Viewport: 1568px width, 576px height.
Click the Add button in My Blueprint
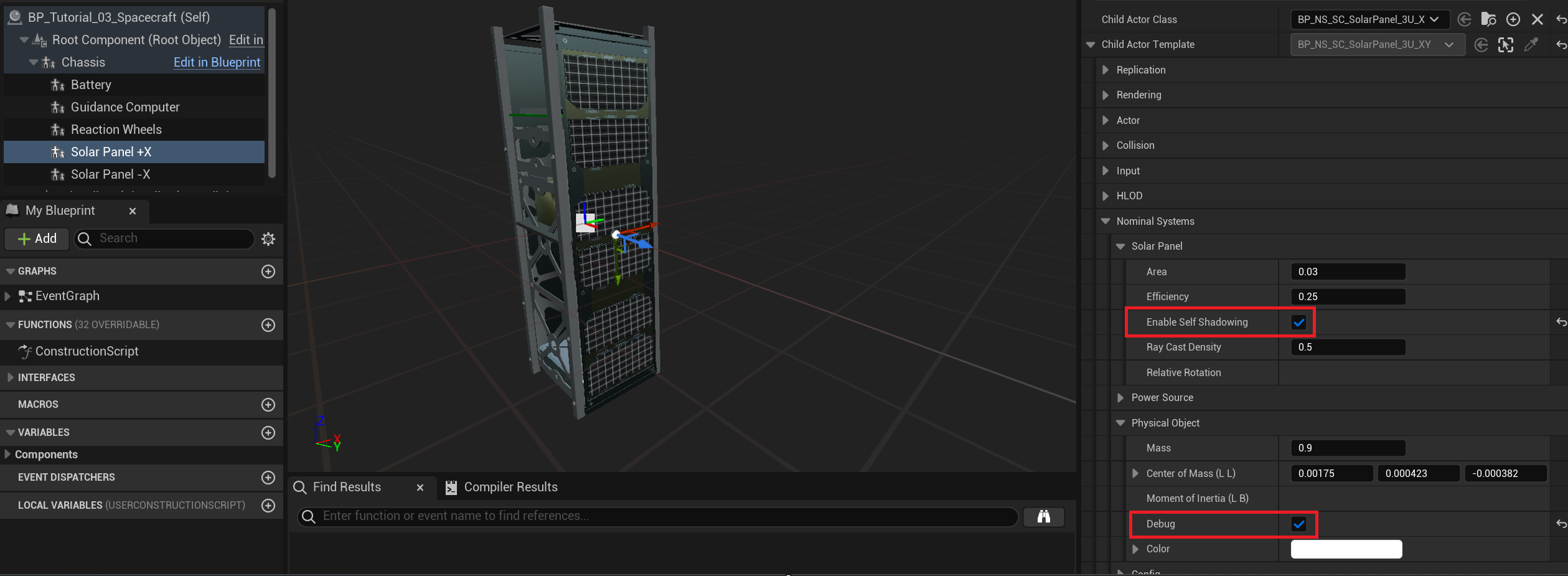click(x=37, y=239)
